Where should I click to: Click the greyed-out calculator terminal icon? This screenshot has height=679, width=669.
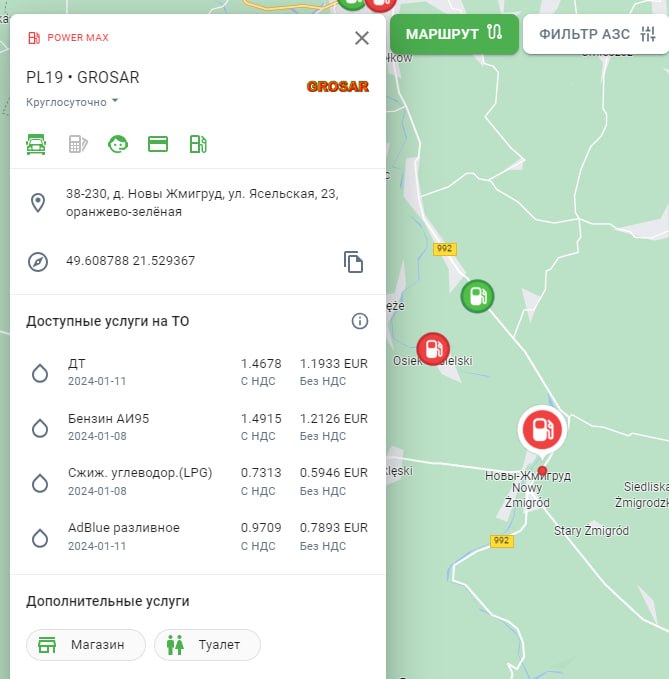77,144
